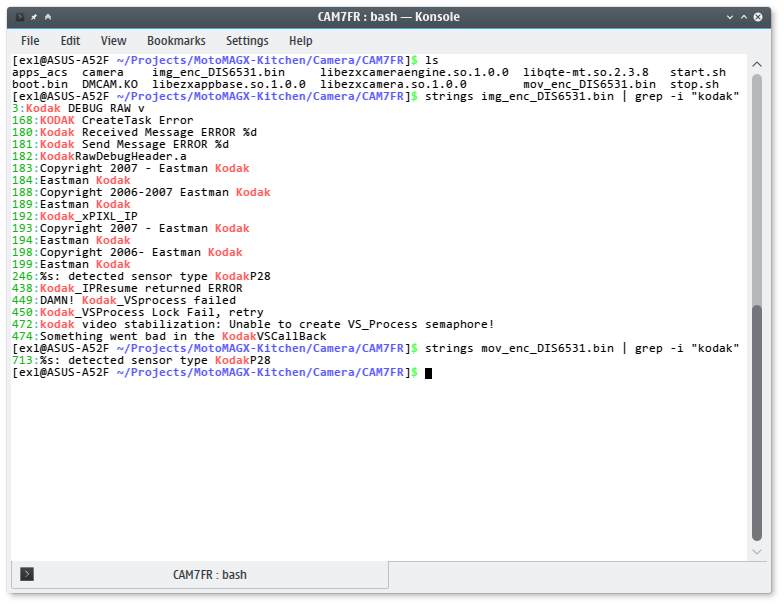
Task: Click the line '3:Kodak DEBUG RAW v'
Action: [x=78, y=108]
